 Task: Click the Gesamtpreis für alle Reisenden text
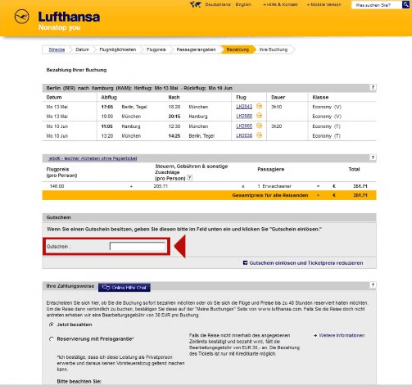coord(270,195)
